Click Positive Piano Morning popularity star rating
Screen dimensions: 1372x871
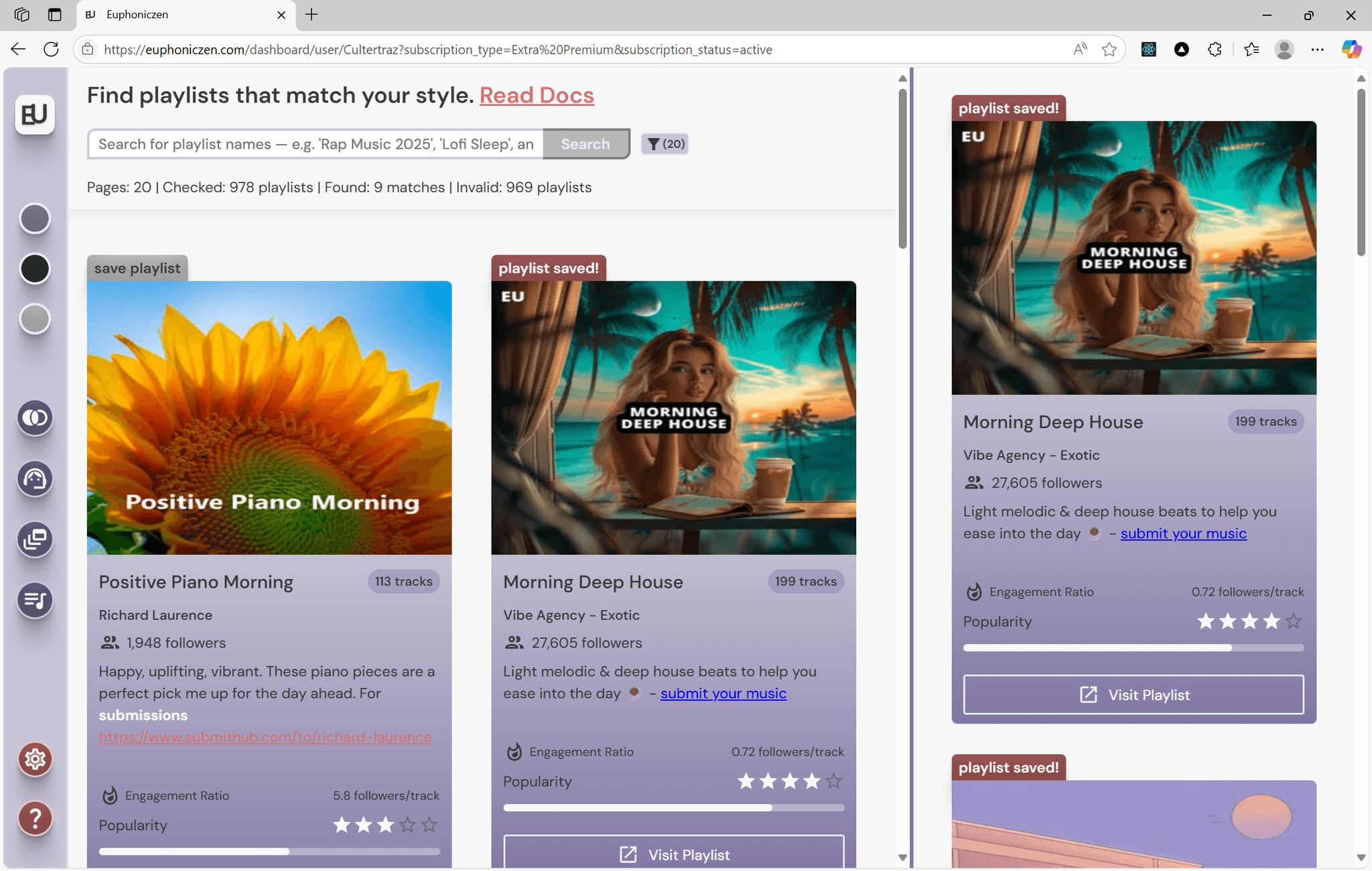point(386,825)
